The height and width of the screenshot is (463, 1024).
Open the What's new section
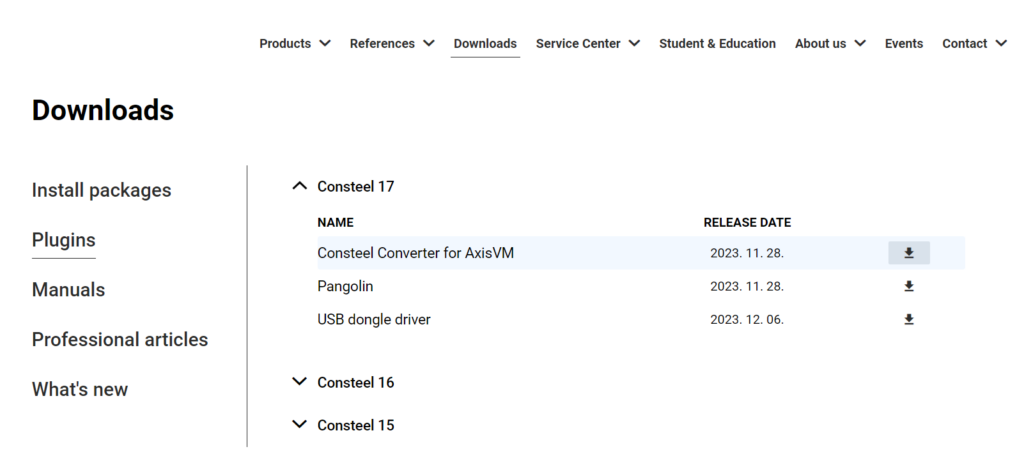(x=80, y=389)
